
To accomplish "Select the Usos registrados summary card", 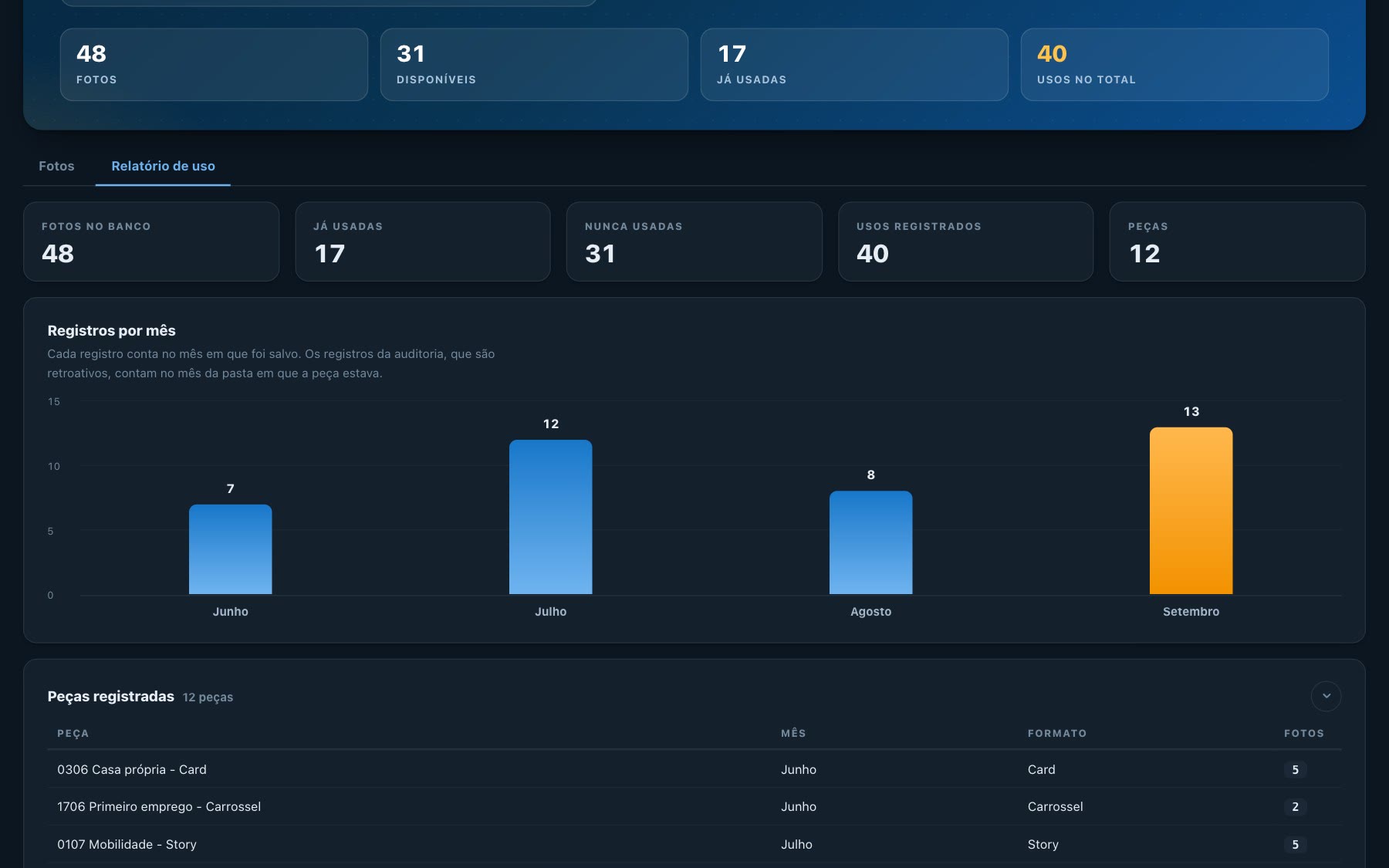I will point(965,241).
